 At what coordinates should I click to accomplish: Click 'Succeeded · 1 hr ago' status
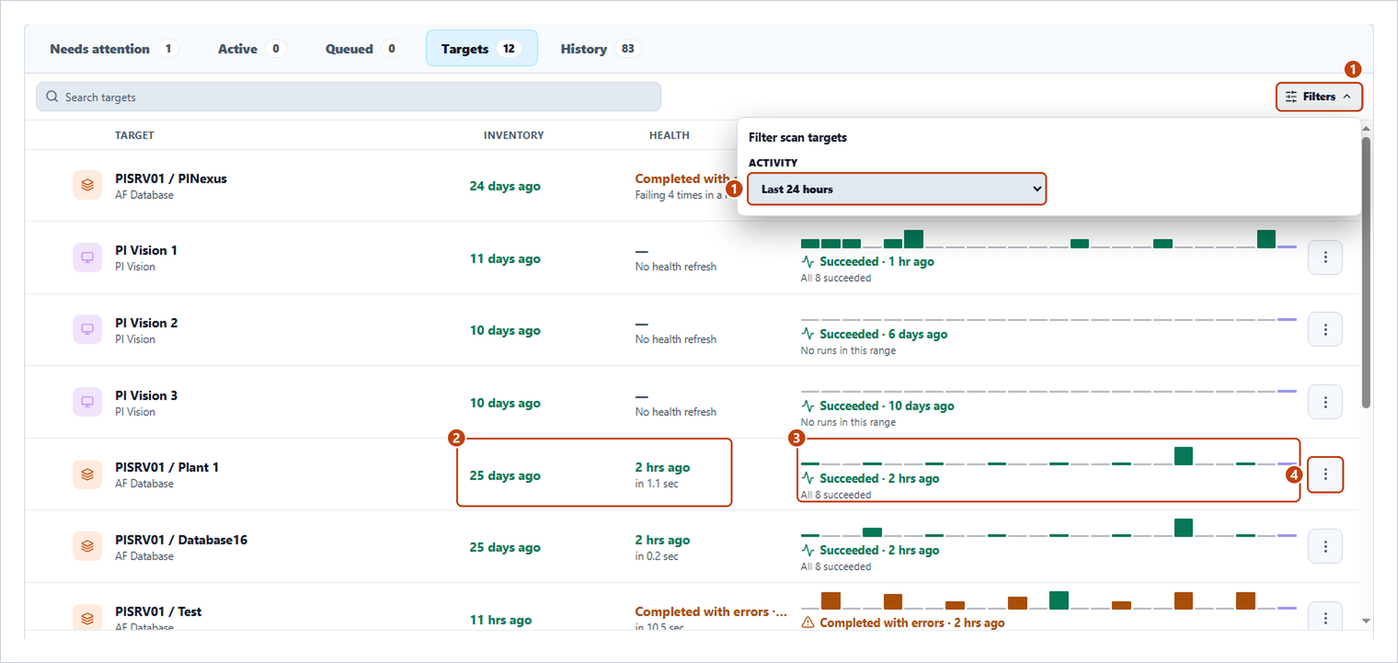(x=877, y=262)
